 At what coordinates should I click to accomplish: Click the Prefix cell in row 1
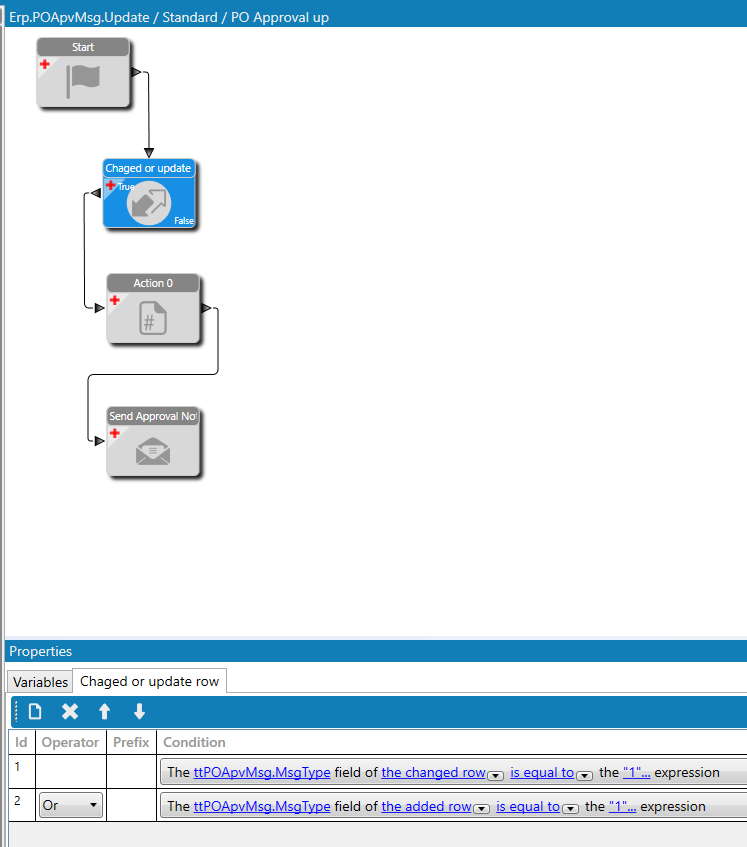[x=131, y=771]
